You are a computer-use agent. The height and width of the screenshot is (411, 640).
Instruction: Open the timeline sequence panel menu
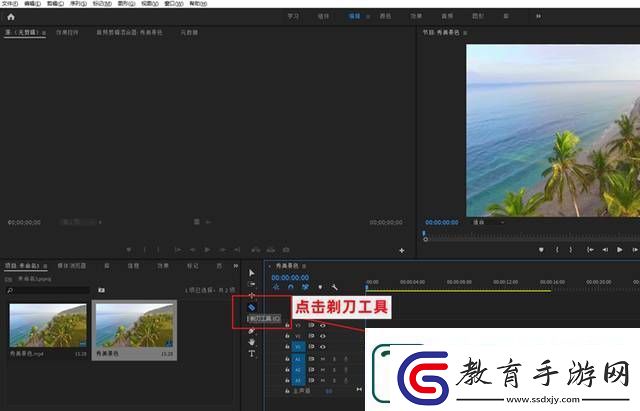[304, 266]
